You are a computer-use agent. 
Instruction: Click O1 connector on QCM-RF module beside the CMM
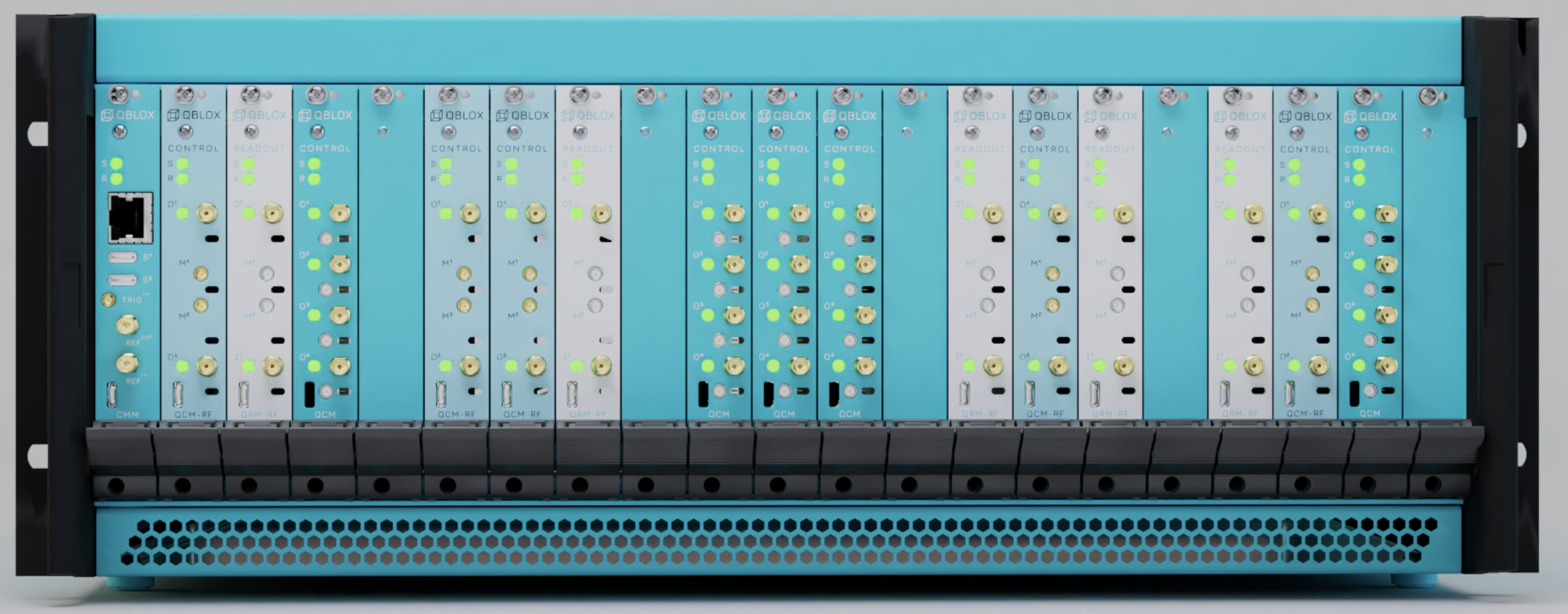pos(206,213)
